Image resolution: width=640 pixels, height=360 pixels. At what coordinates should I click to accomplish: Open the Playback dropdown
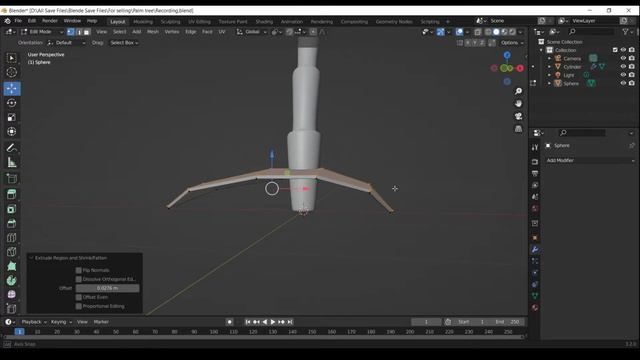34,322
